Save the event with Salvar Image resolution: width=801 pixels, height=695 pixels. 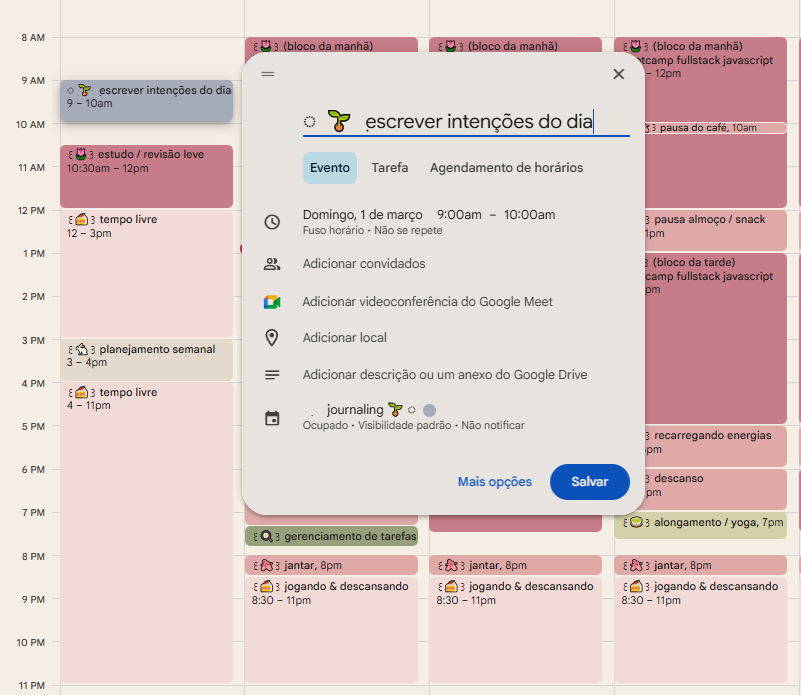click(x=590, y=482)
